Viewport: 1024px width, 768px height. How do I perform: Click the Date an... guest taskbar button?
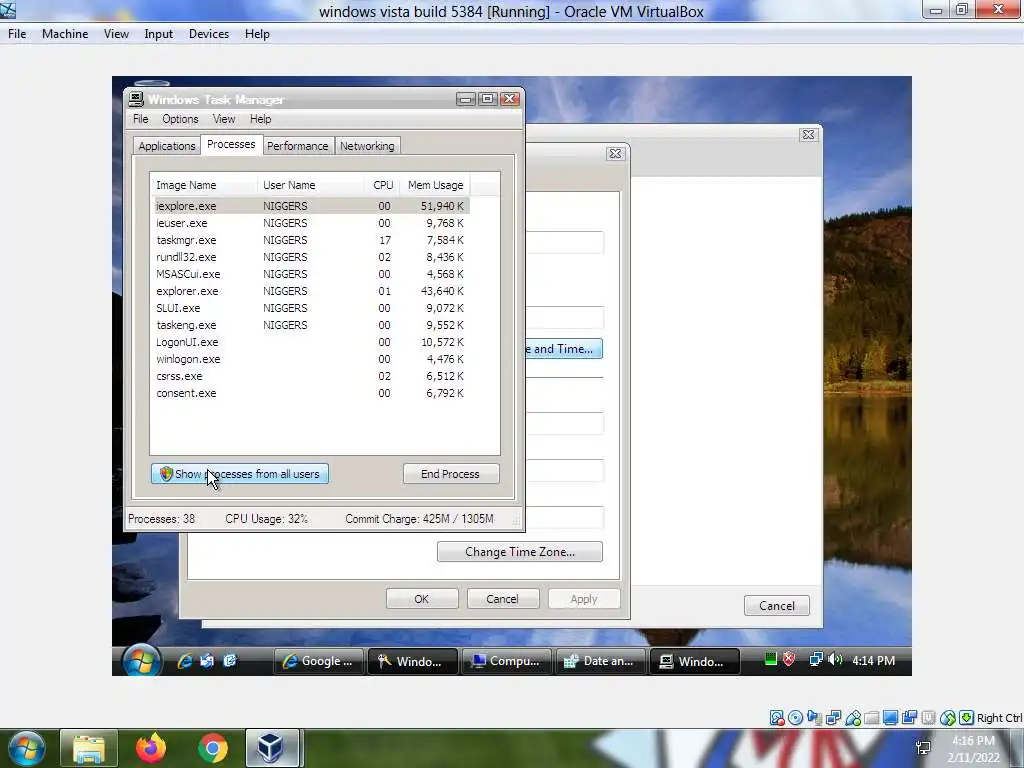pyautogui.click(x=600, y=661)
